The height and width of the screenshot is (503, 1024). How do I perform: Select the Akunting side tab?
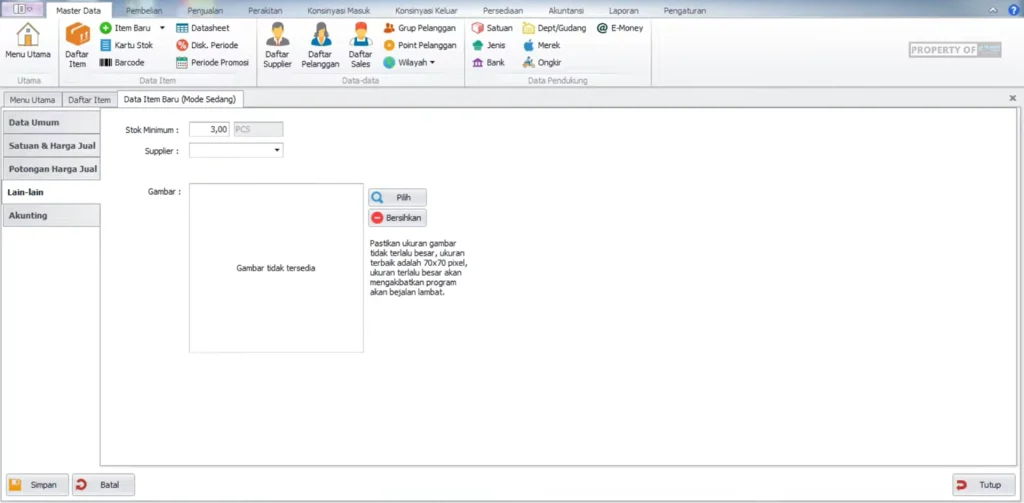51,215
